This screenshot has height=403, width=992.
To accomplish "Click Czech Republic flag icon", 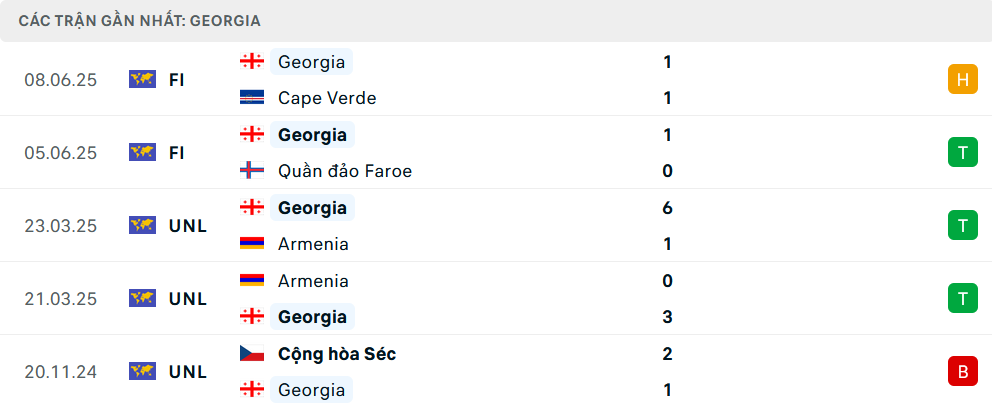I will [x=252, y=354].
